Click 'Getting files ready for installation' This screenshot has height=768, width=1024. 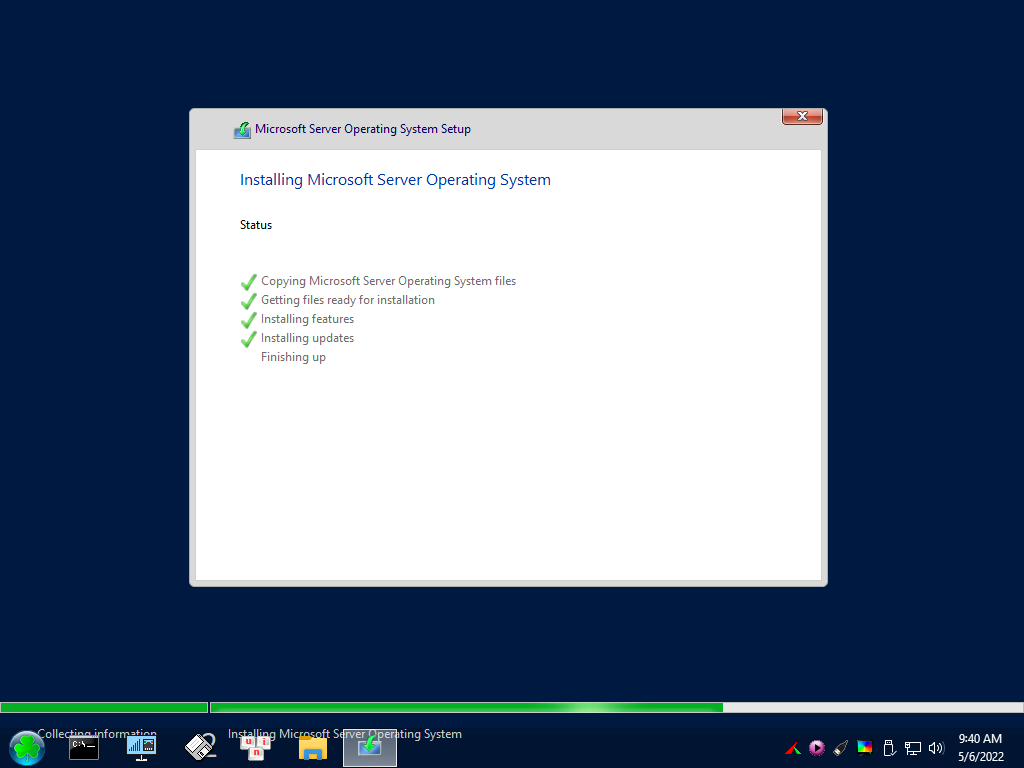(347, 300)
